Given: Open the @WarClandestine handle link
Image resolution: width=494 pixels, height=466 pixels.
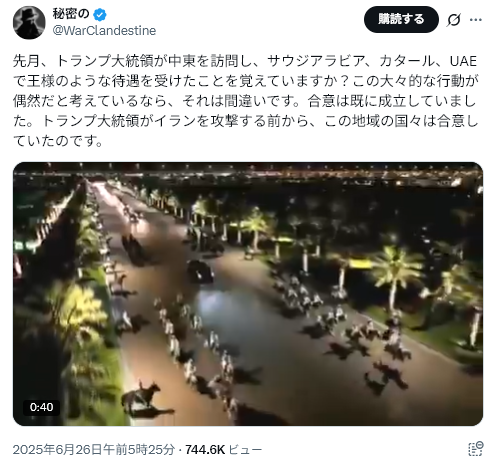Looking at the screenshot, I should click(104, 30).
